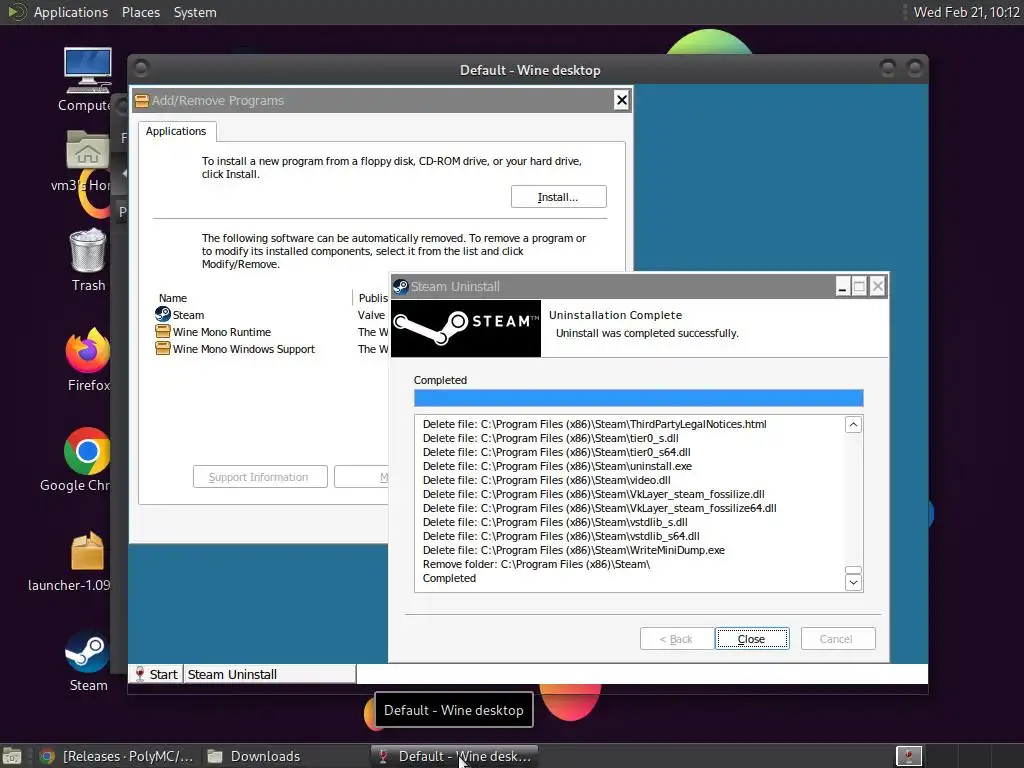Click log line deleting VkLayer_steam_fossilize64.dll

click(600, 508)
